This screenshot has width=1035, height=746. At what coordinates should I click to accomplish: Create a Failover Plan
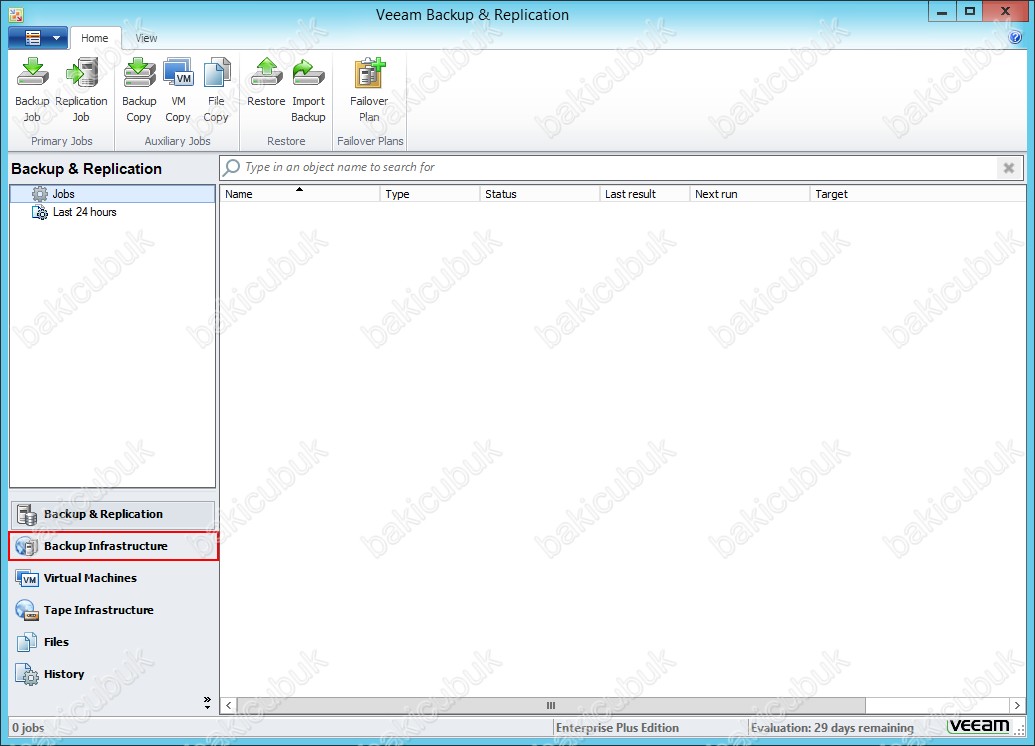click(369, 90)
